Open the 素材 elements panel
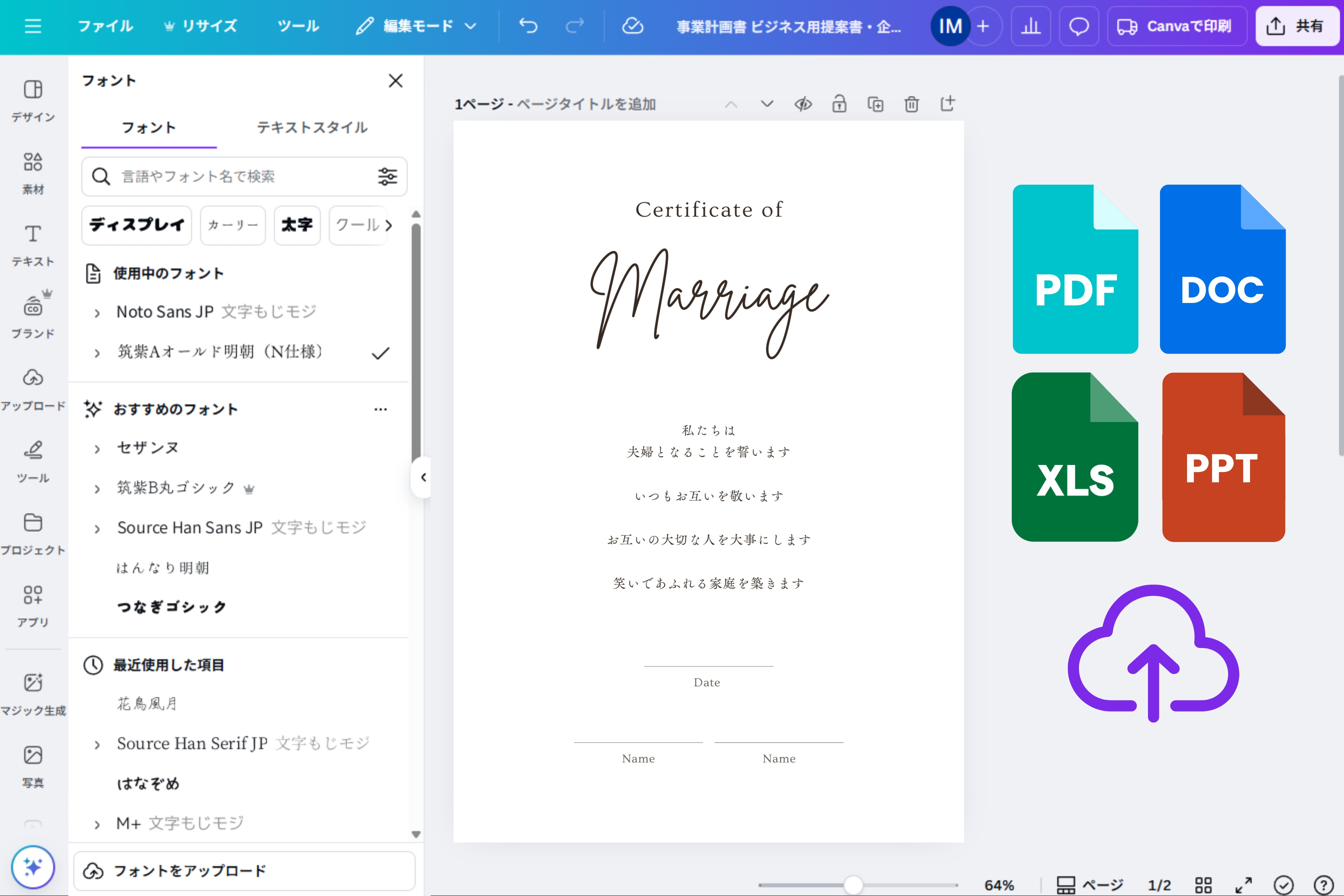The image size is (1344, 896). [x=33, y=173]
